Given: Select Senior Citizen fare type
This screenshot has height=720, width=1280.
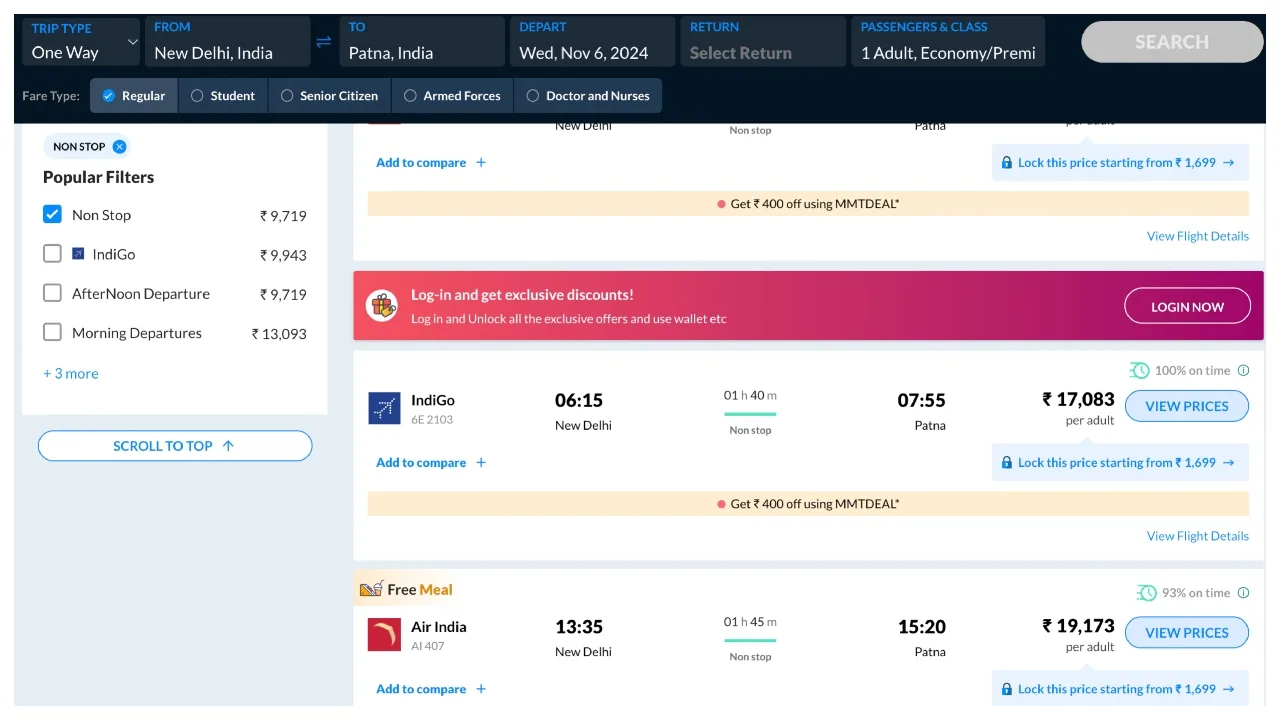Looking at the screenshot, I should [330, 96].
